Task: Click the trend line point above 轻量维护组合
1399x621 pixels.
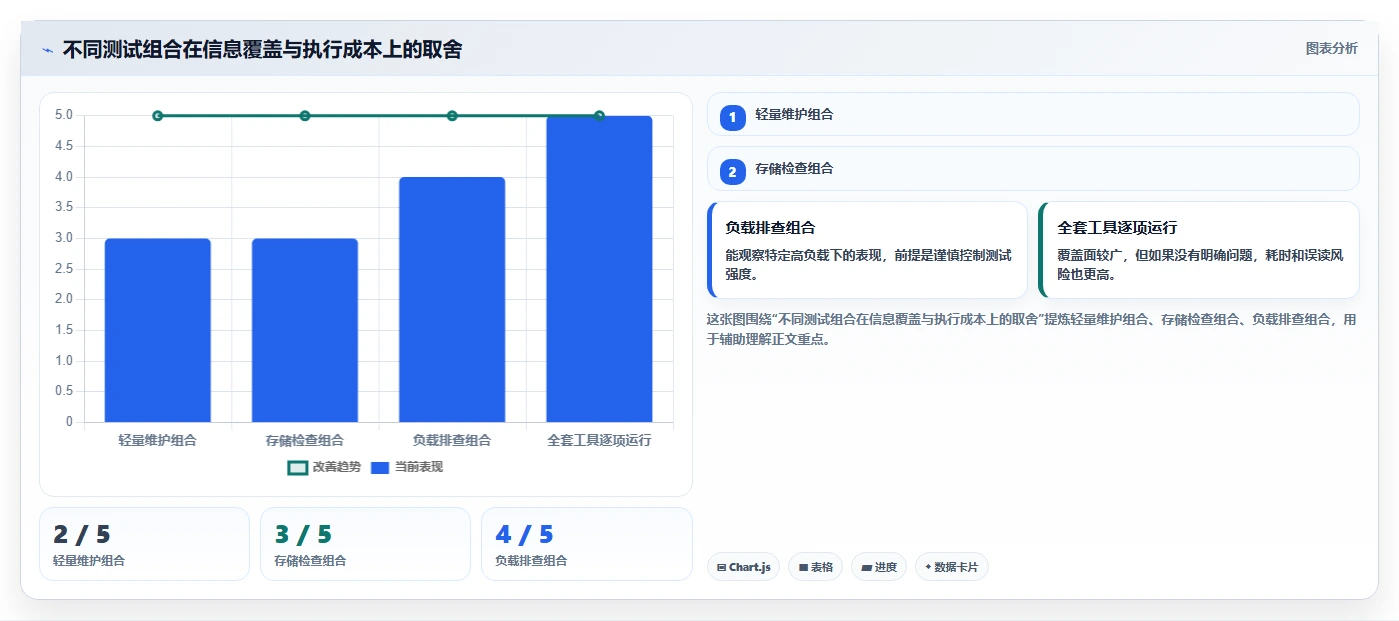Action: (x=158, y=116)
